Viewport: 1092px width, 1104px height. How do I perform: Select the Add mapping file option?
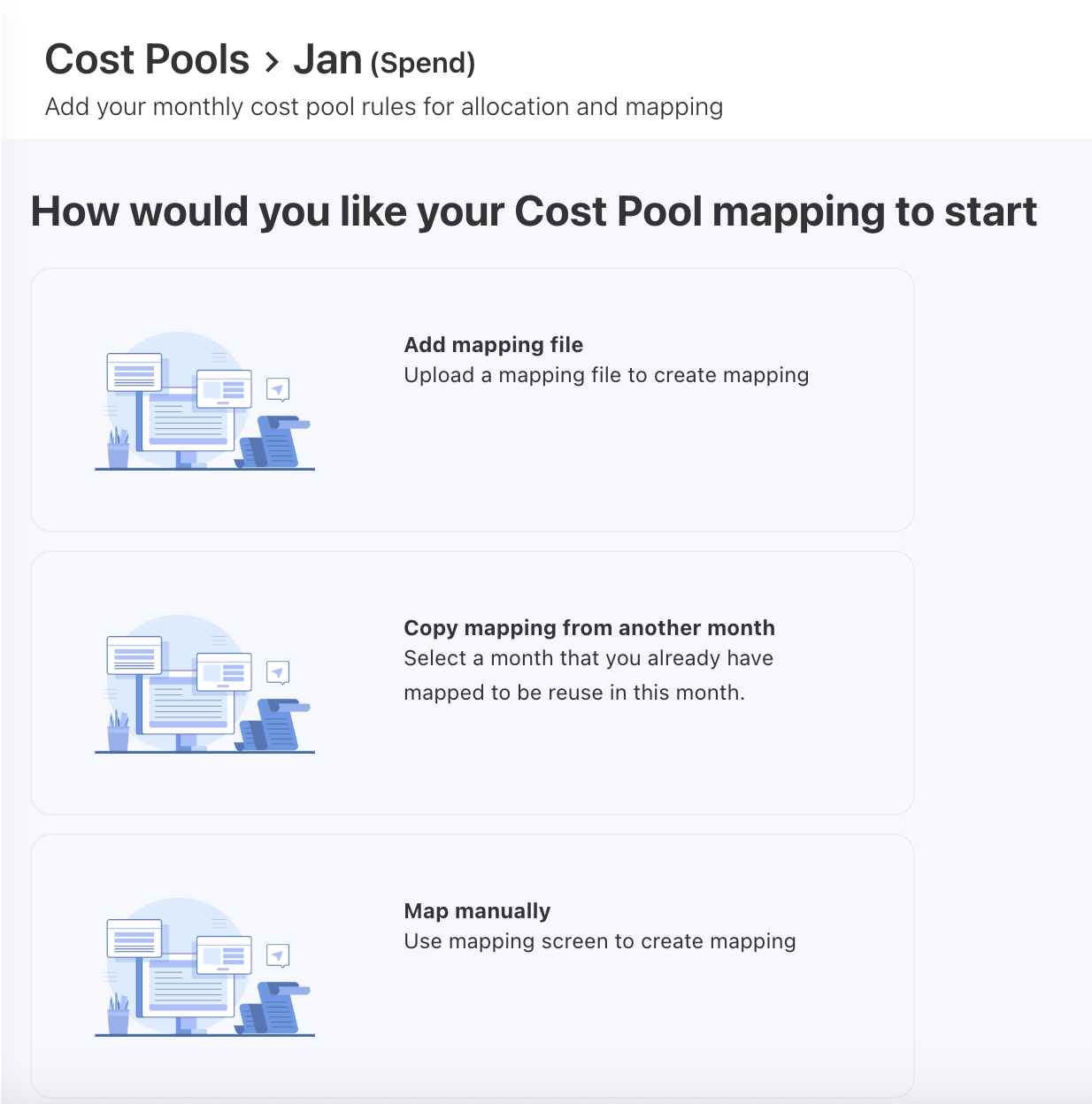point(473,399)
